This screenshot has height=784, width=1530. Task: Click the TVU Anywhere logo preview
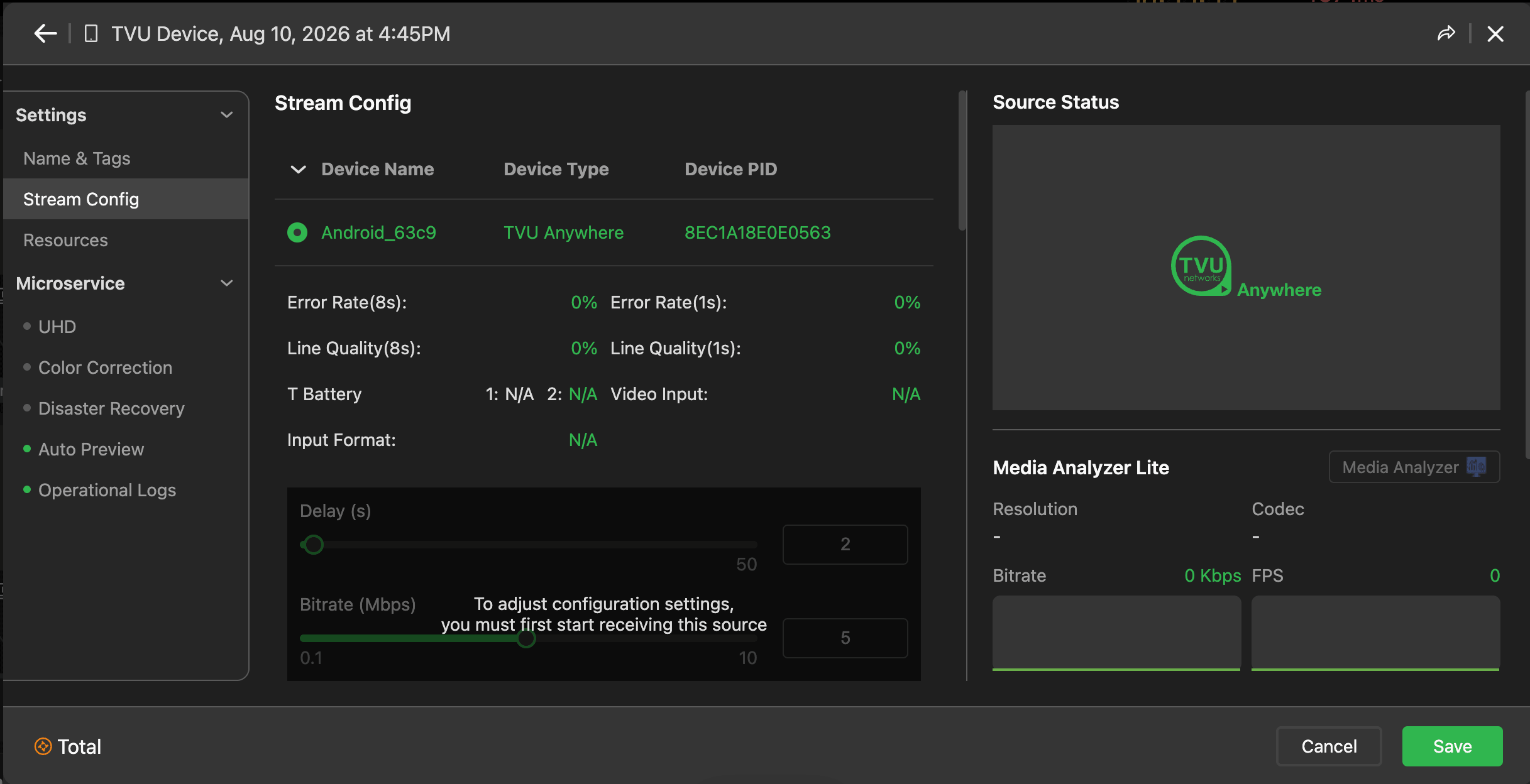point(1246,267)
